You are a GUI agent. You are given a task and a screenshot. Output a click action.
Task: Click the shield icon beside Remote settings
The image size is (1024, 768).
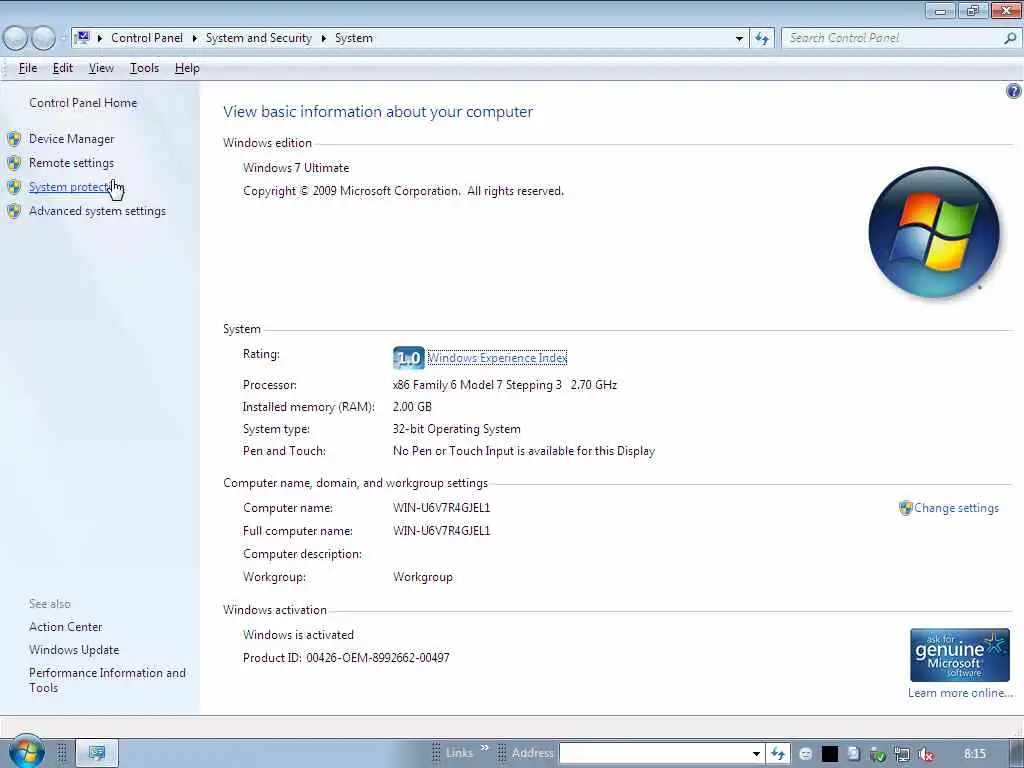click(x=14, y=163)
